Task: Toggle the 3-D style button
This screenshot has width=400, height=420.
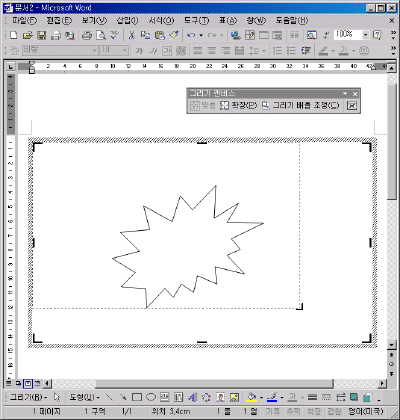Action: [x=368, y=397]
